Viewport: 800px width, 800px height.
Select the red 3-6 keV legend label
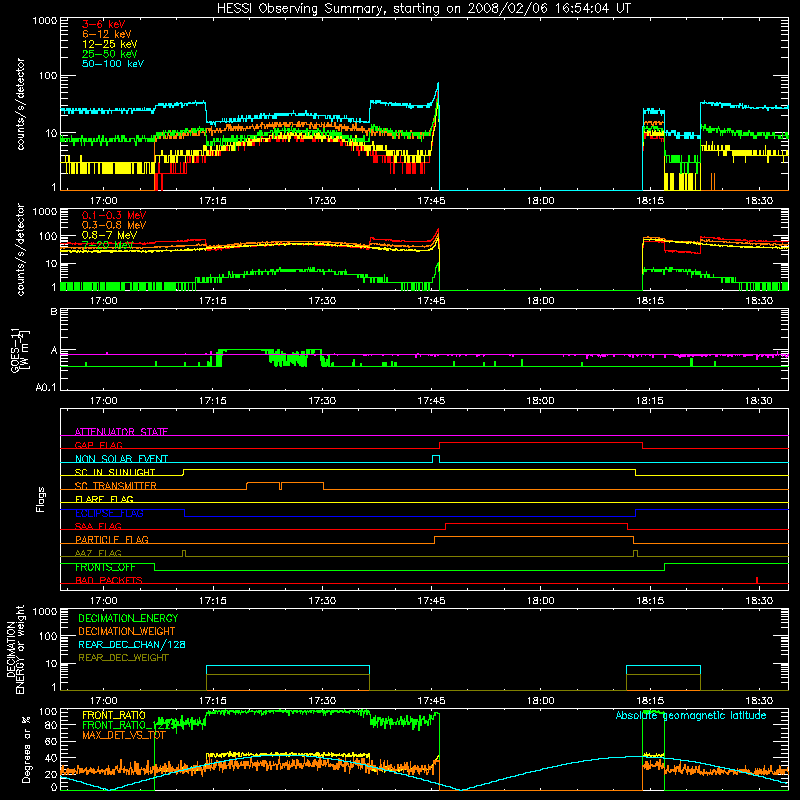pyautogui.click(x=104, y=24)
